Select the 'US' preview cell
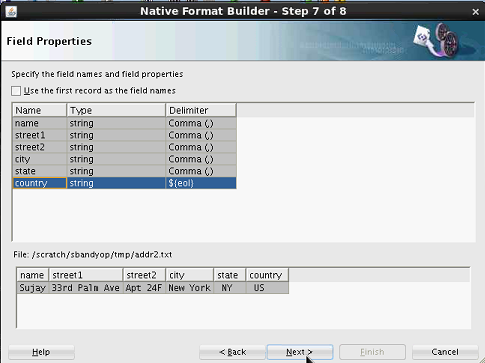Image resolution: width=485 pixels, height=363 pixels. 267,288
